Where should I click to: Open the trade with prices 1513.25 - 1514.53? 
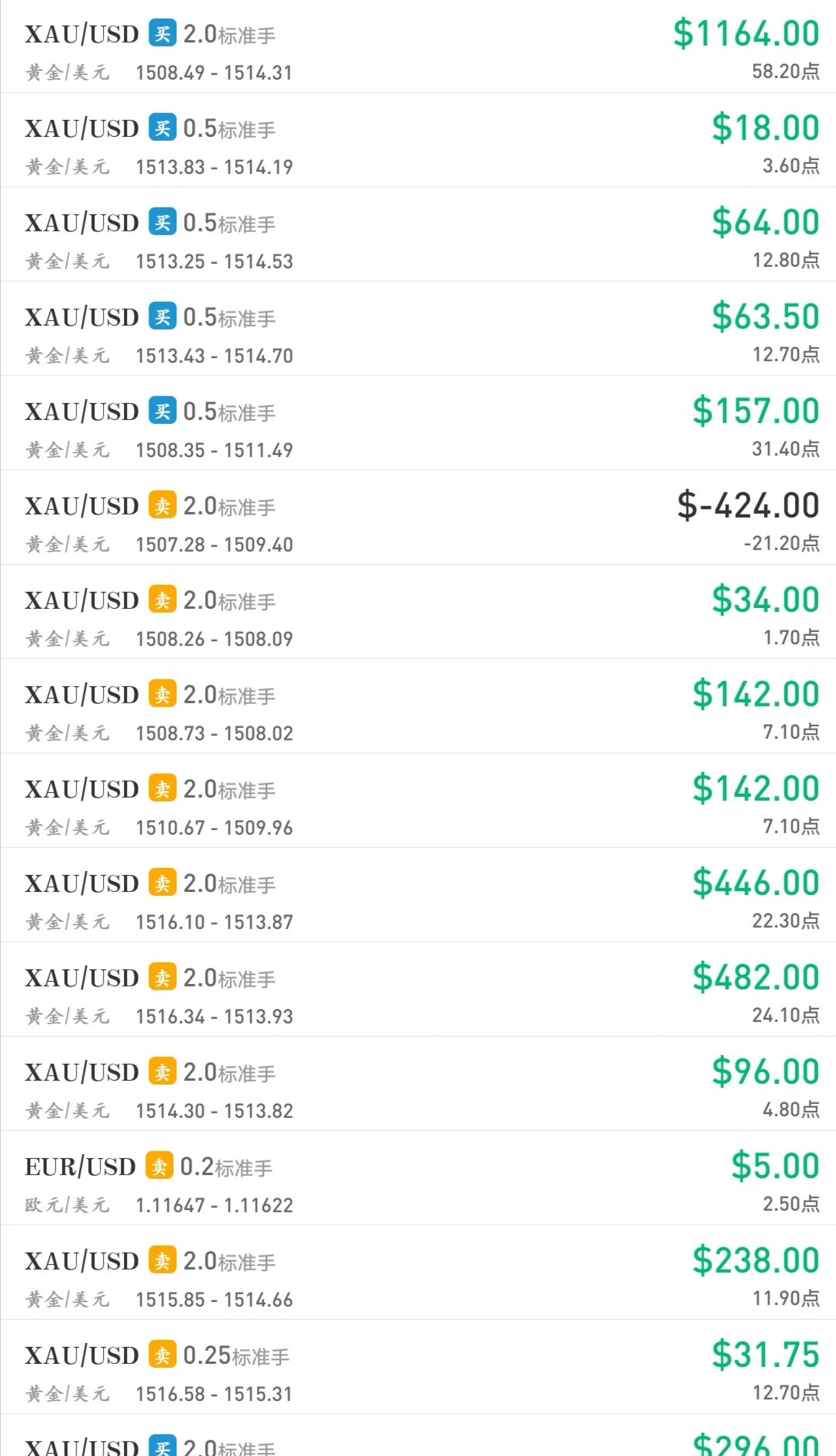tap(418, 234)
